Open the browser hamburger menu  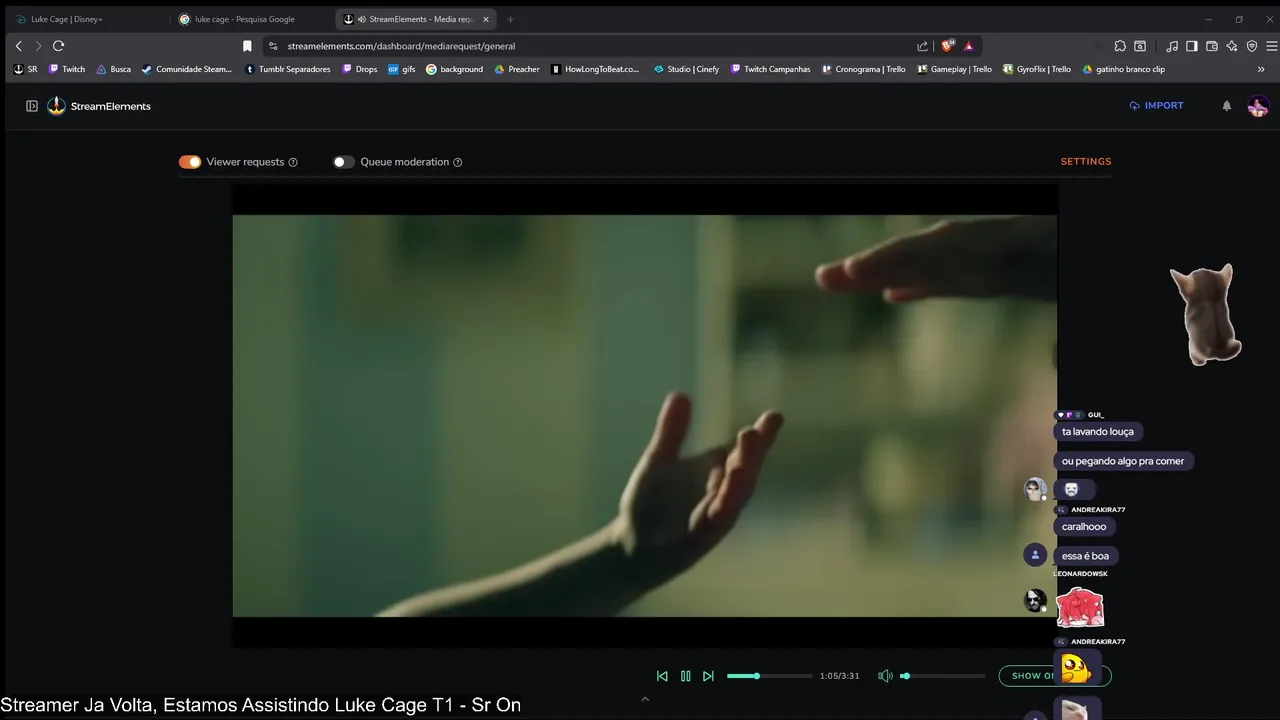1271,46
